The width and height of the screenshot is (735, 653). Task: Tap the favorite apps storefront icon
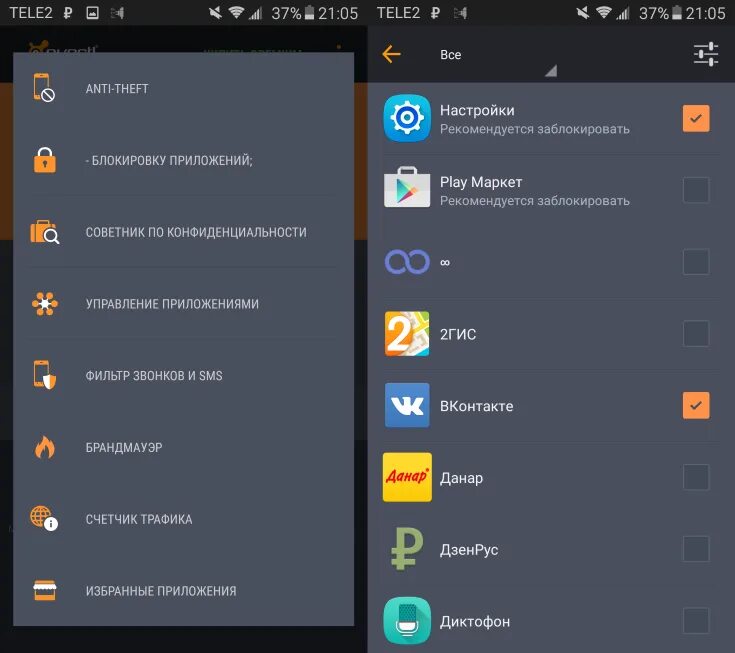[45, 591]
